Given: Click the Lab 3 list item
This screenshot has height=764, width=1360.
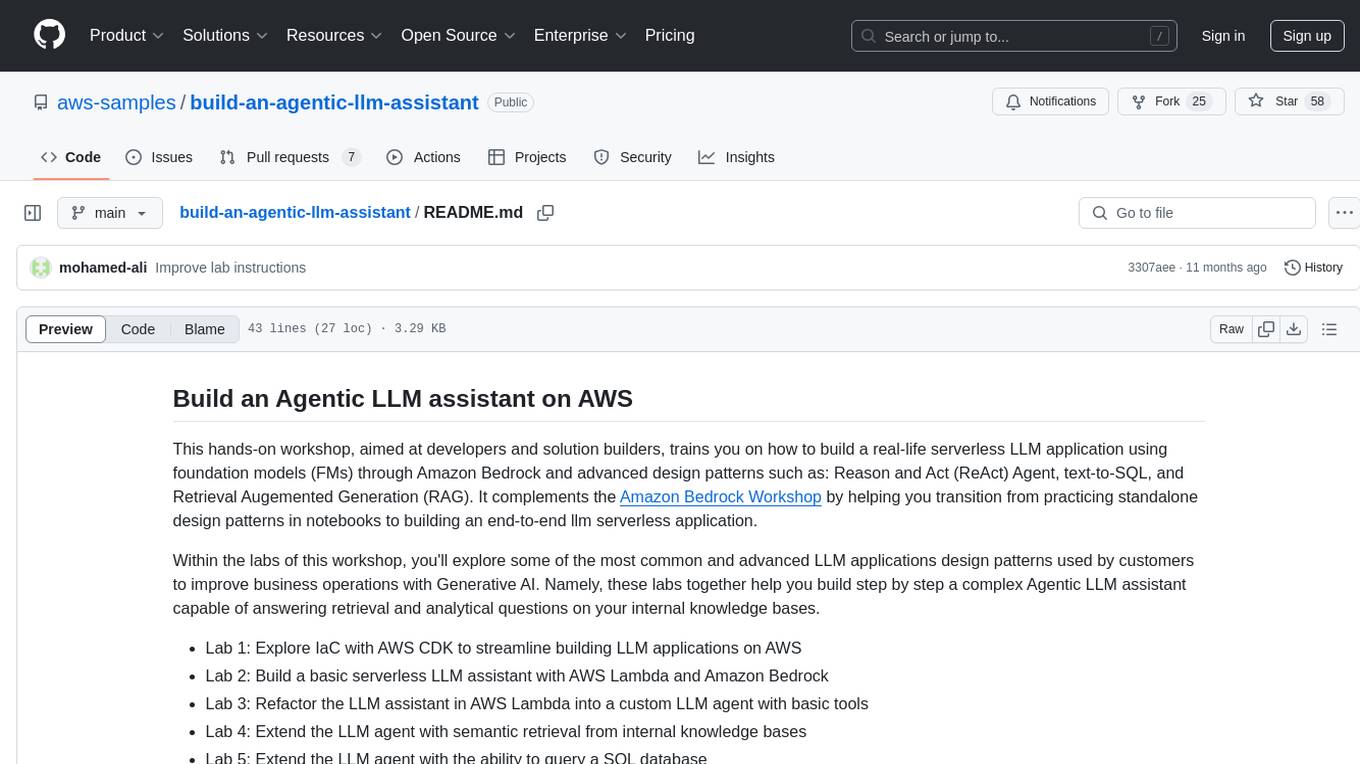Looking at the screenshot, I should pyautogui.click(x=537, y=703).
